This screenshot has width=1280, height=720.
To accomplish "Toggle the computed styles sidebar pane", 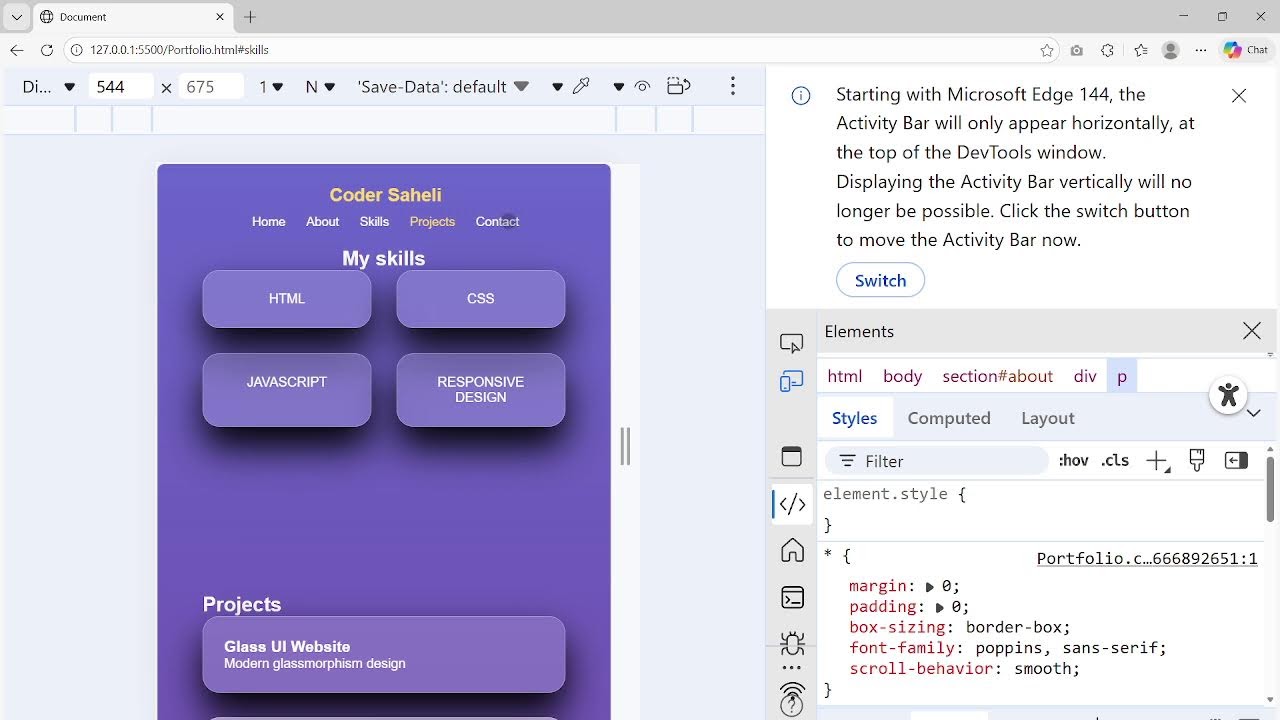I will [1236, 460].
